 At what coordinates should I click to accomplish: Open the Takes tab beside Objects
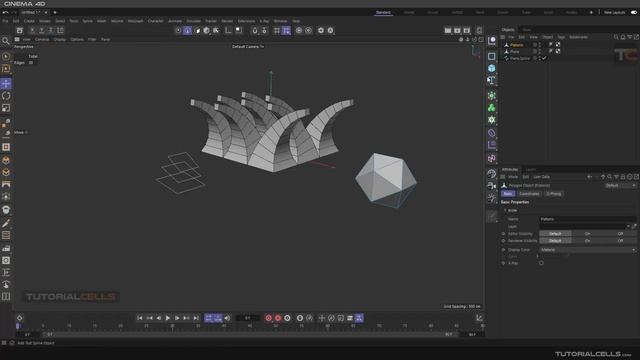(x=527, y=30)
